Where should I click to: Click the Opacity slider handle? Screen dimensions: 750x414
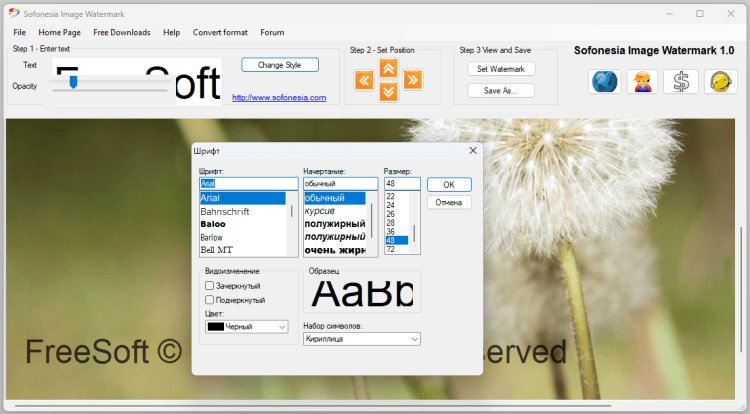(73, 82)
